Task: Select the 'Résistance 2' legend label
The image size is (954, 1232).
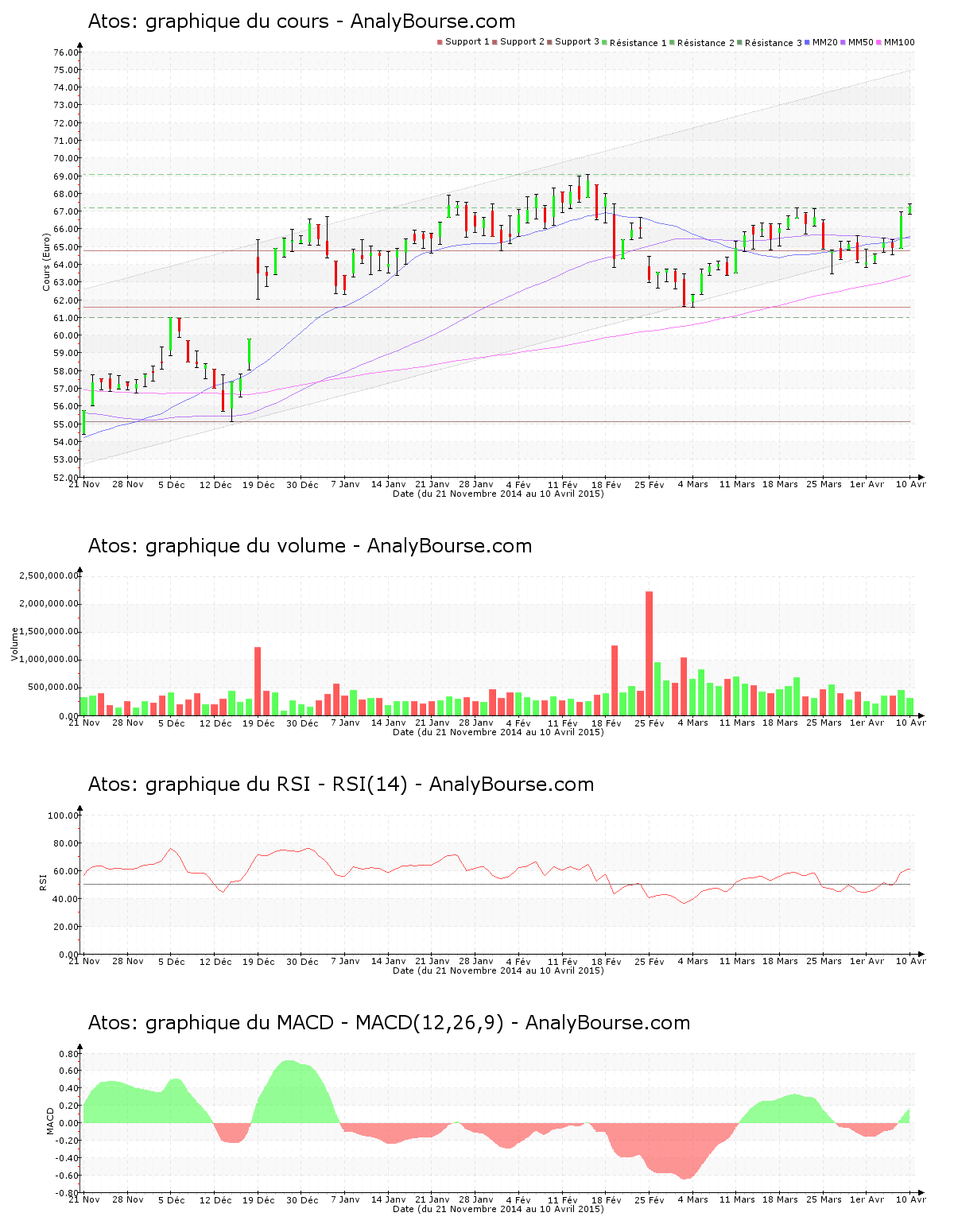Action: click(706, 43)
